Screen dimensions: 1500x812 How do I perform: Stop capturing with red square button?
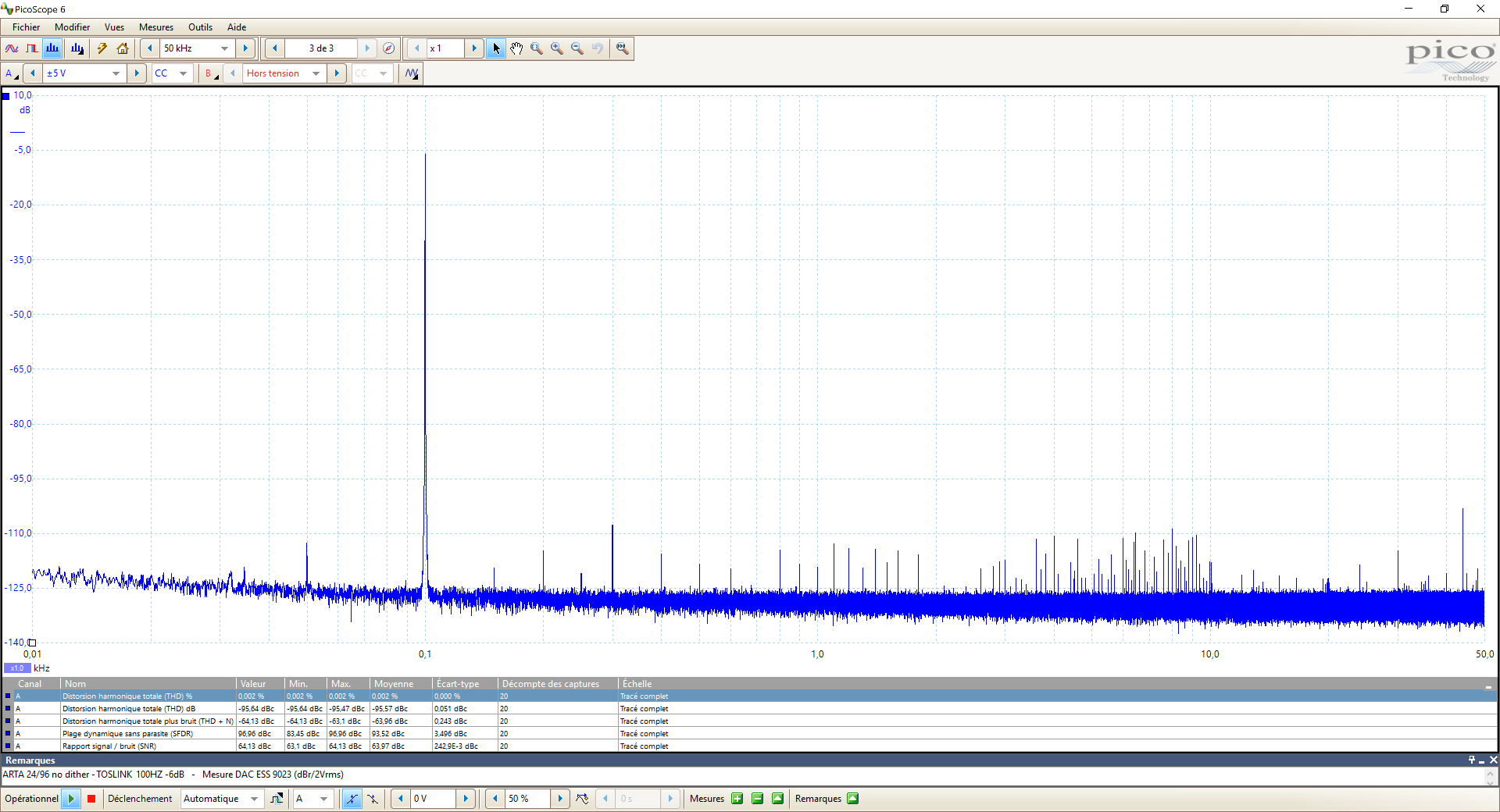pos(91,799)
